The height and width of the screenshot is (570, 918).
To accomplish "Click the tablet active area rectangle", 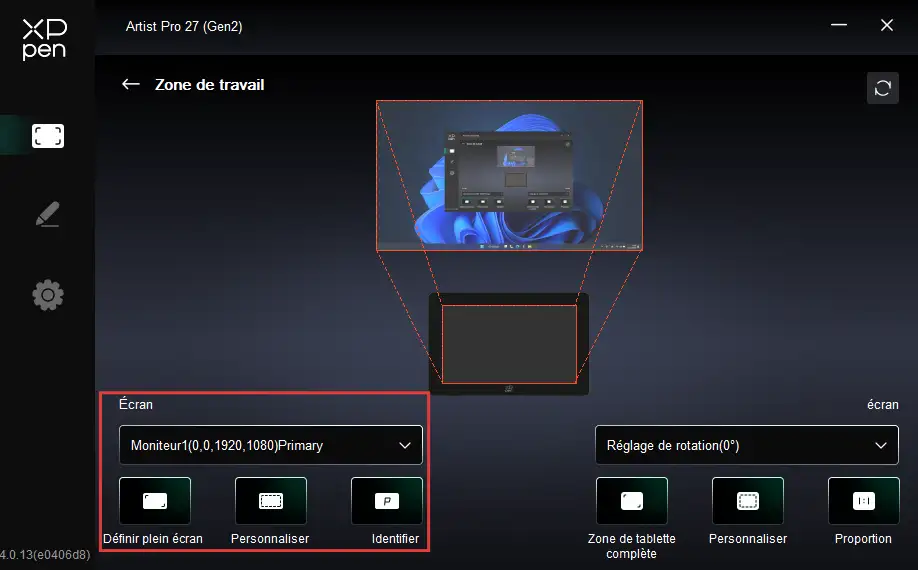I will [x=509, y=344].
